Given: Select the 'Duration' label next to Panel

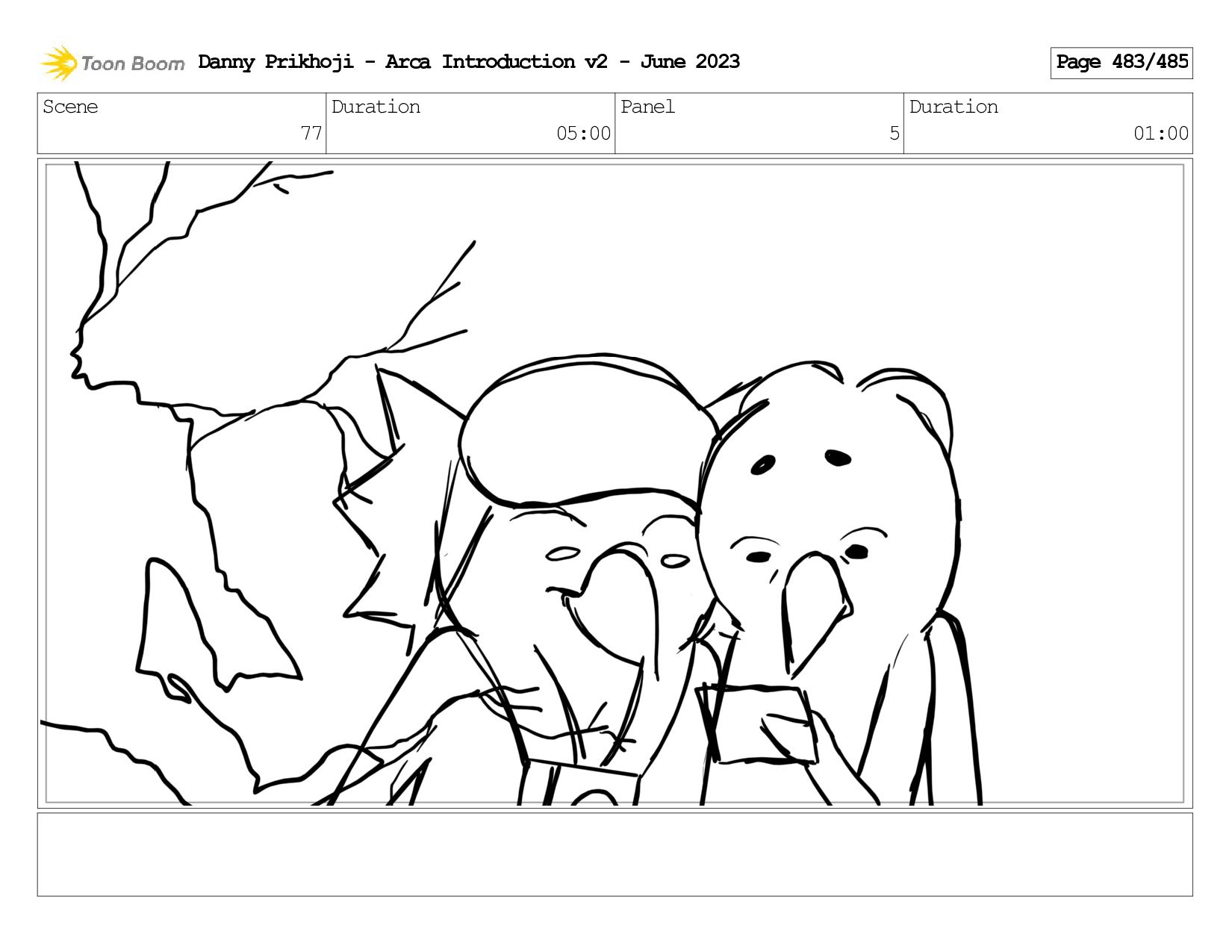Looking at the screenshot, I should coord(953,107).
